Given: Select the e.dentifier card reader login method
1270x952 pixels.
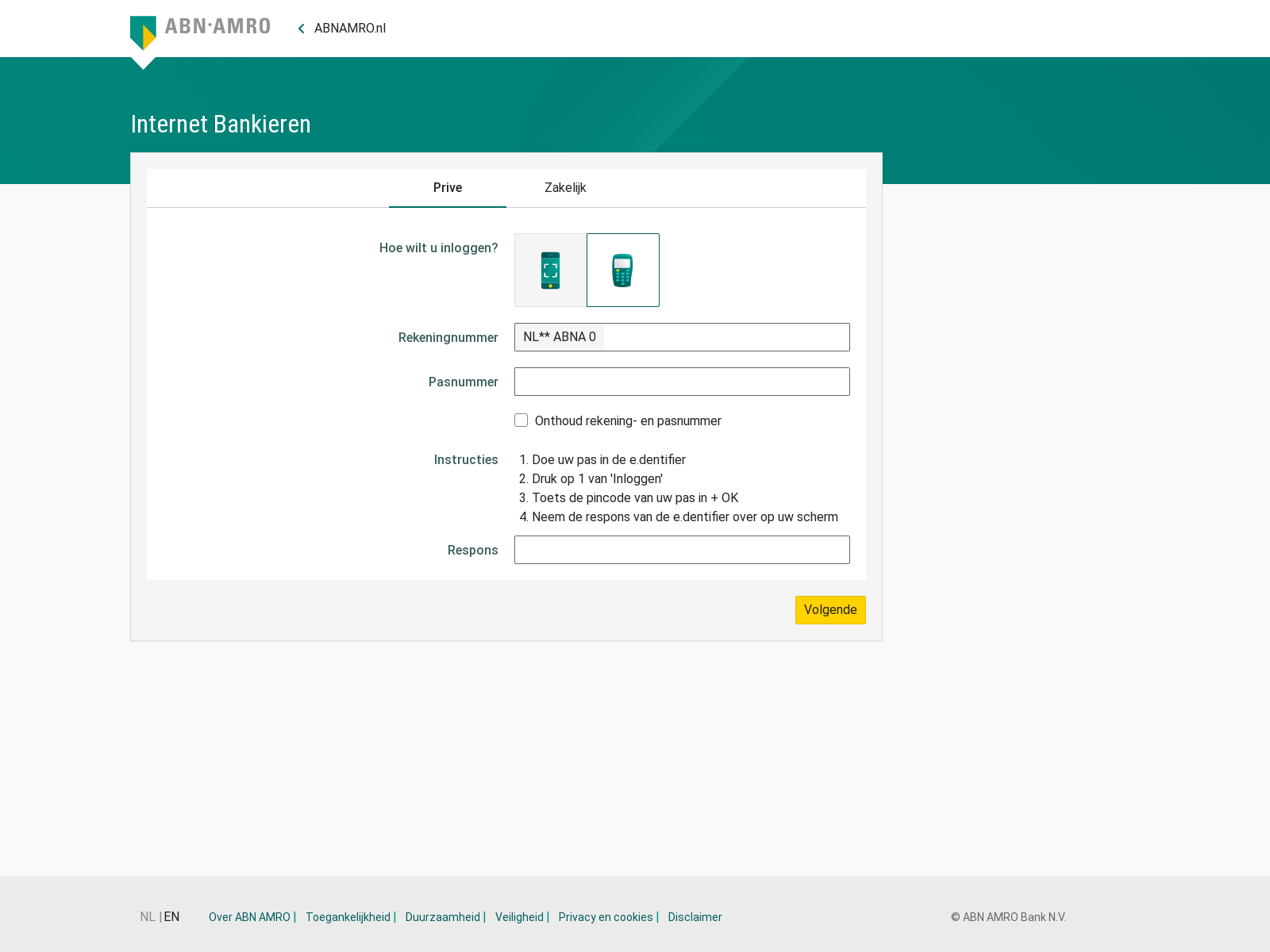Looking at the screenshot, I should pyautogui.click(x=623, y=270).
